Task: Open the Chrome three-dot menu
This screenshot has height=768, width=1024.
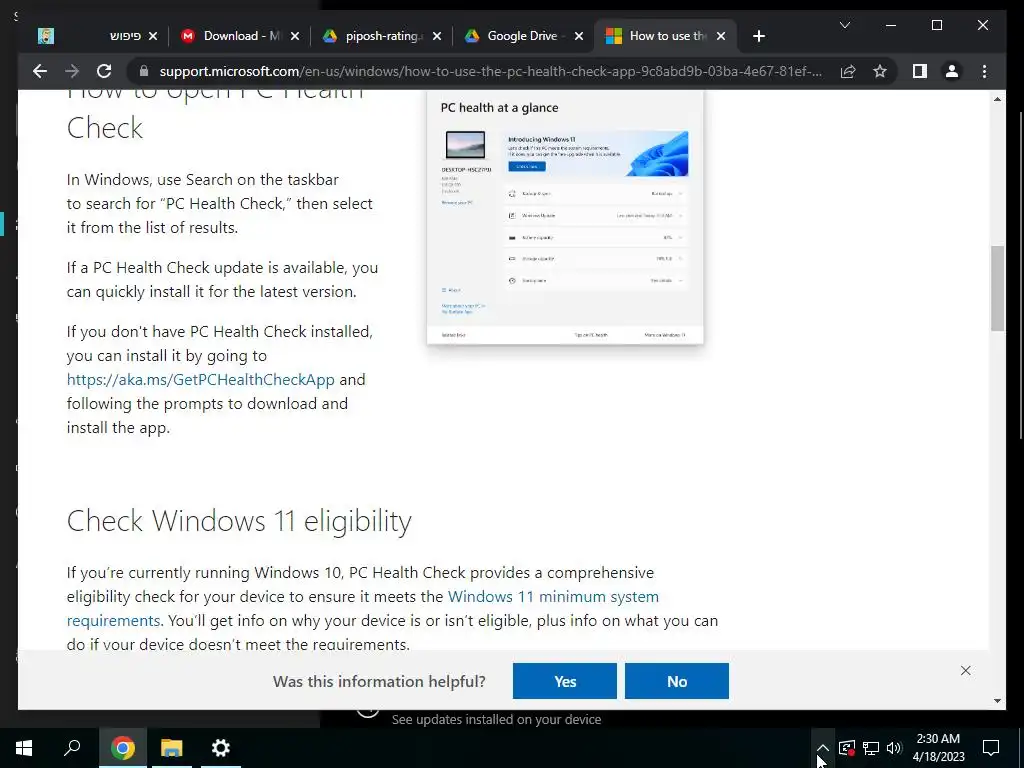Action: point(984,71)
